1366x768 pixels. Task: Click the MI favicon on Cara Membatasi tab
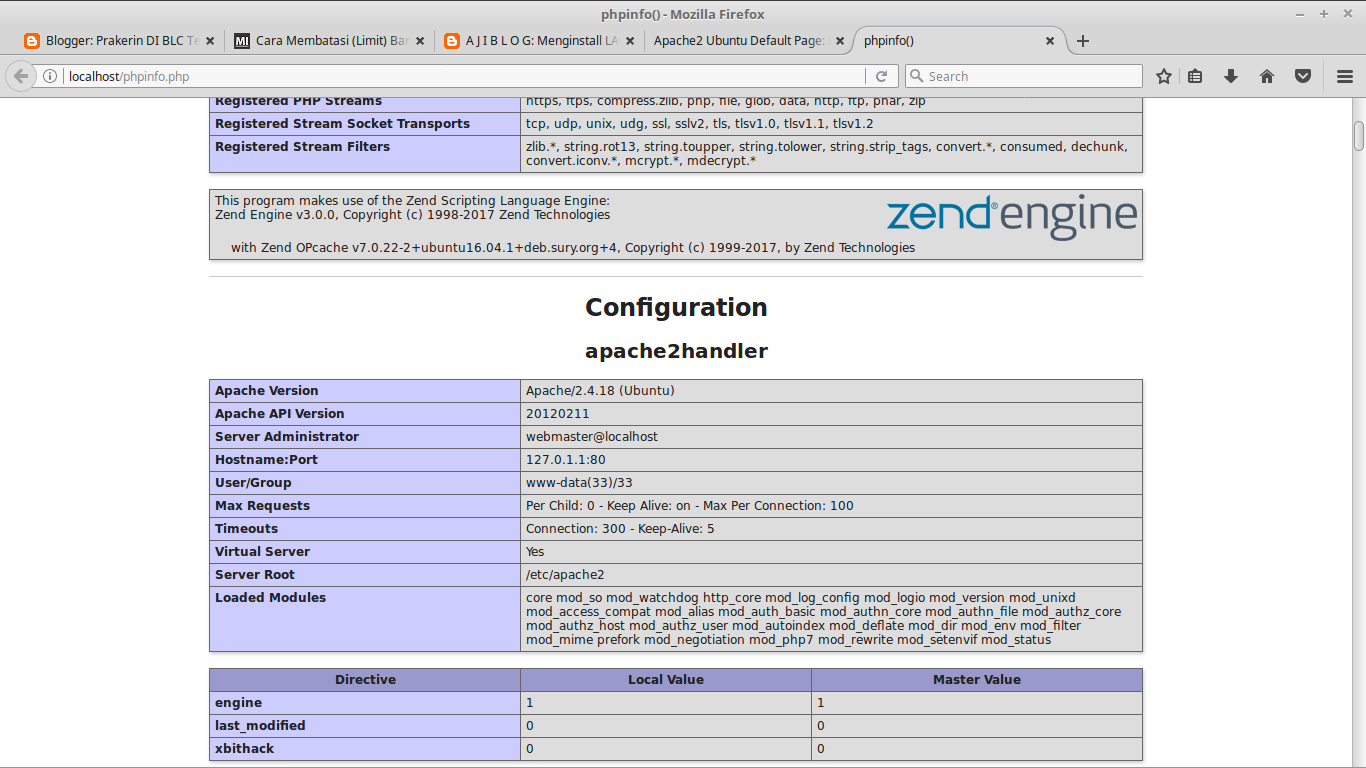(242, 41)
